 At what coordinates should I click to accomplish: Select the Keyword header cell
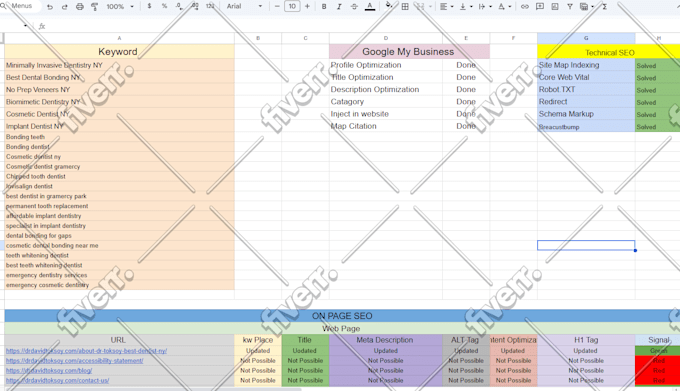click(119, 52)
